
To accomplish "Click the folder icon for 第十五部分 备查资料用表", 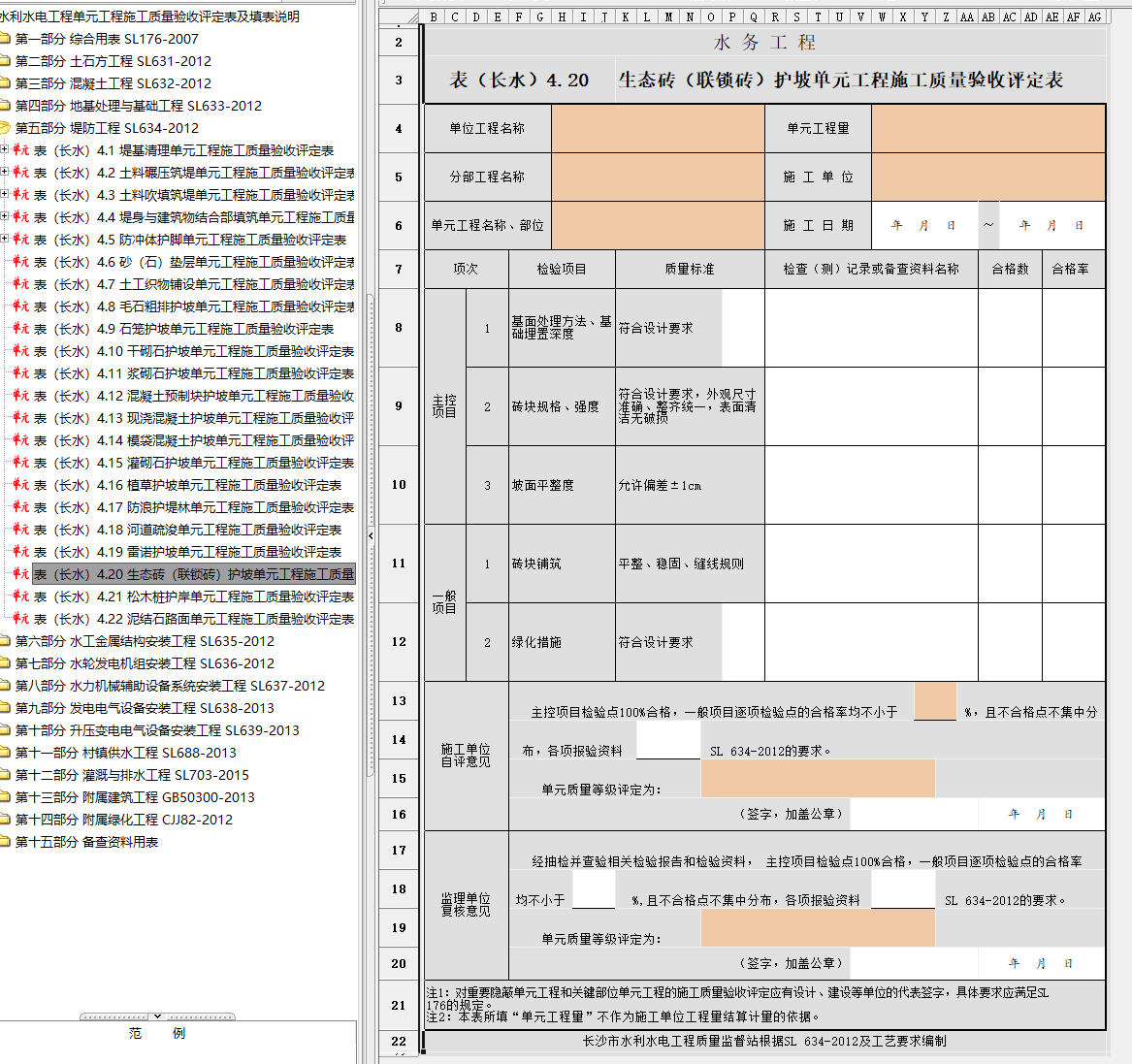I will (5, 842).
